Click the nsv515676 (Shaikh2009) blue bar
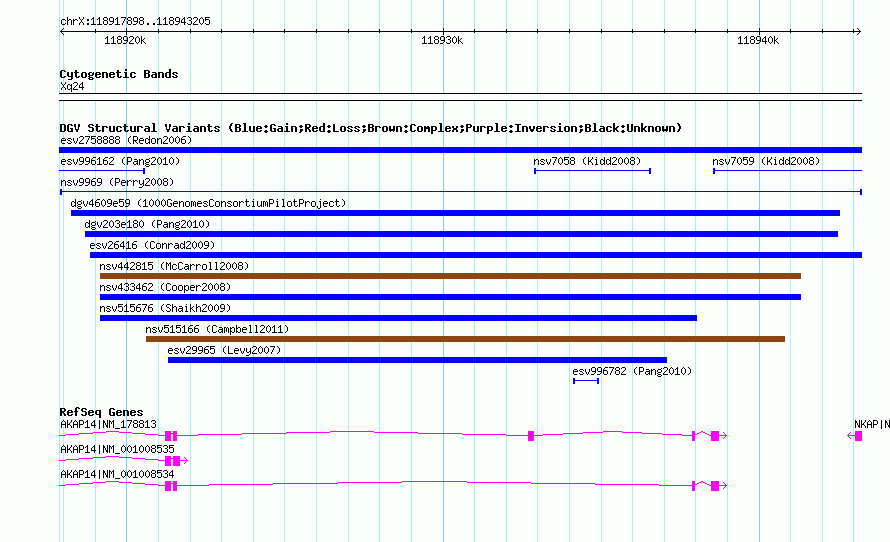The height and width of the screenshot is (542, 890). (398, 318)
